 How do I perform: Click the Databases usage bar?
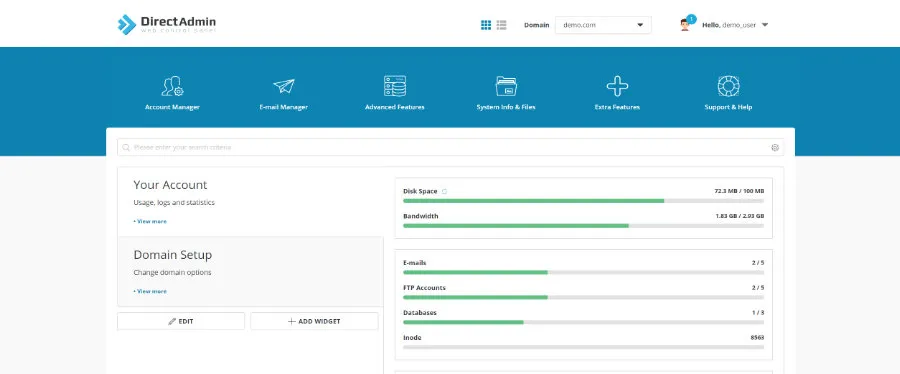point(583,322)
